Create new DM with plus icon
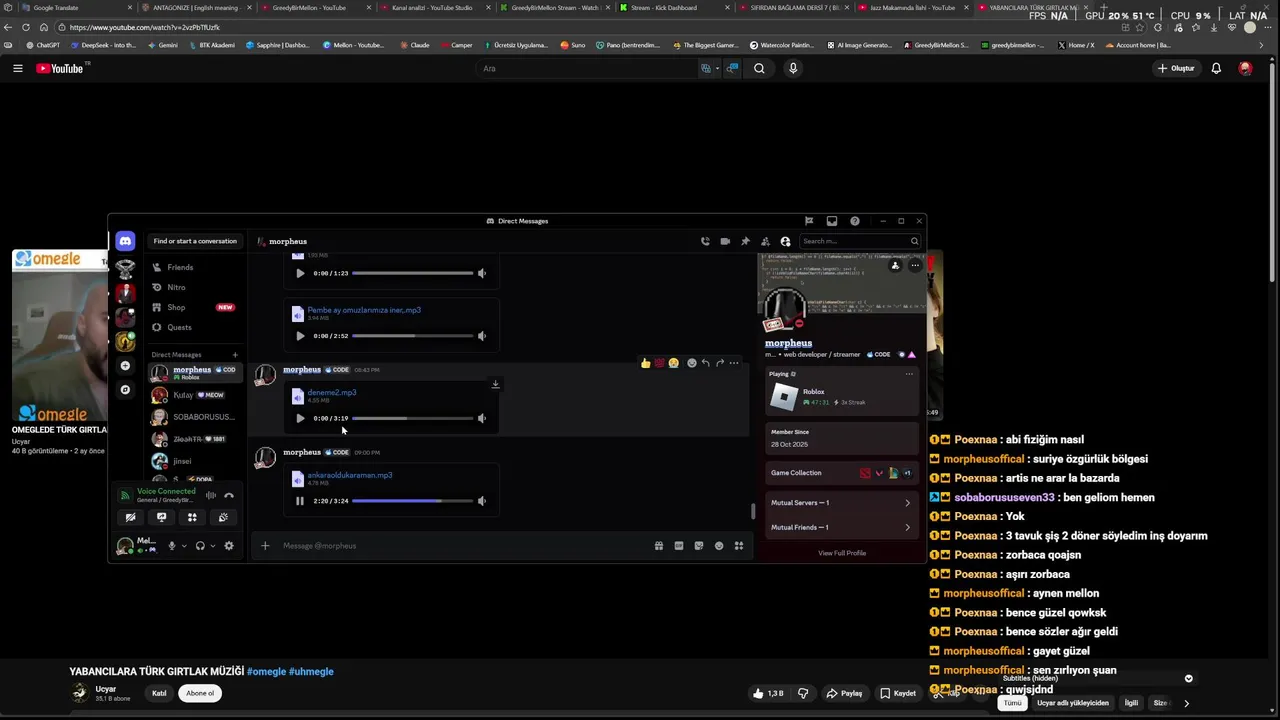Screen dimensions: 1280x720 [236, 355]
